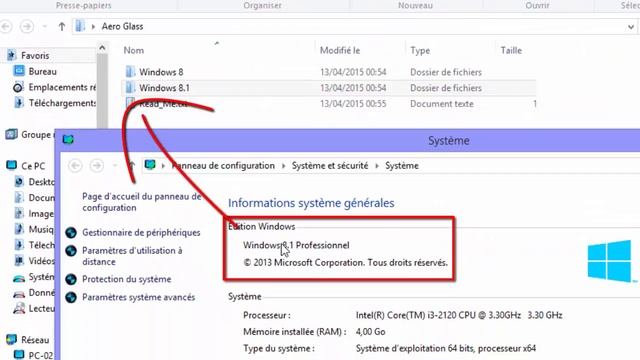Select Réseau in navigation pane

(x=35, y=340)
